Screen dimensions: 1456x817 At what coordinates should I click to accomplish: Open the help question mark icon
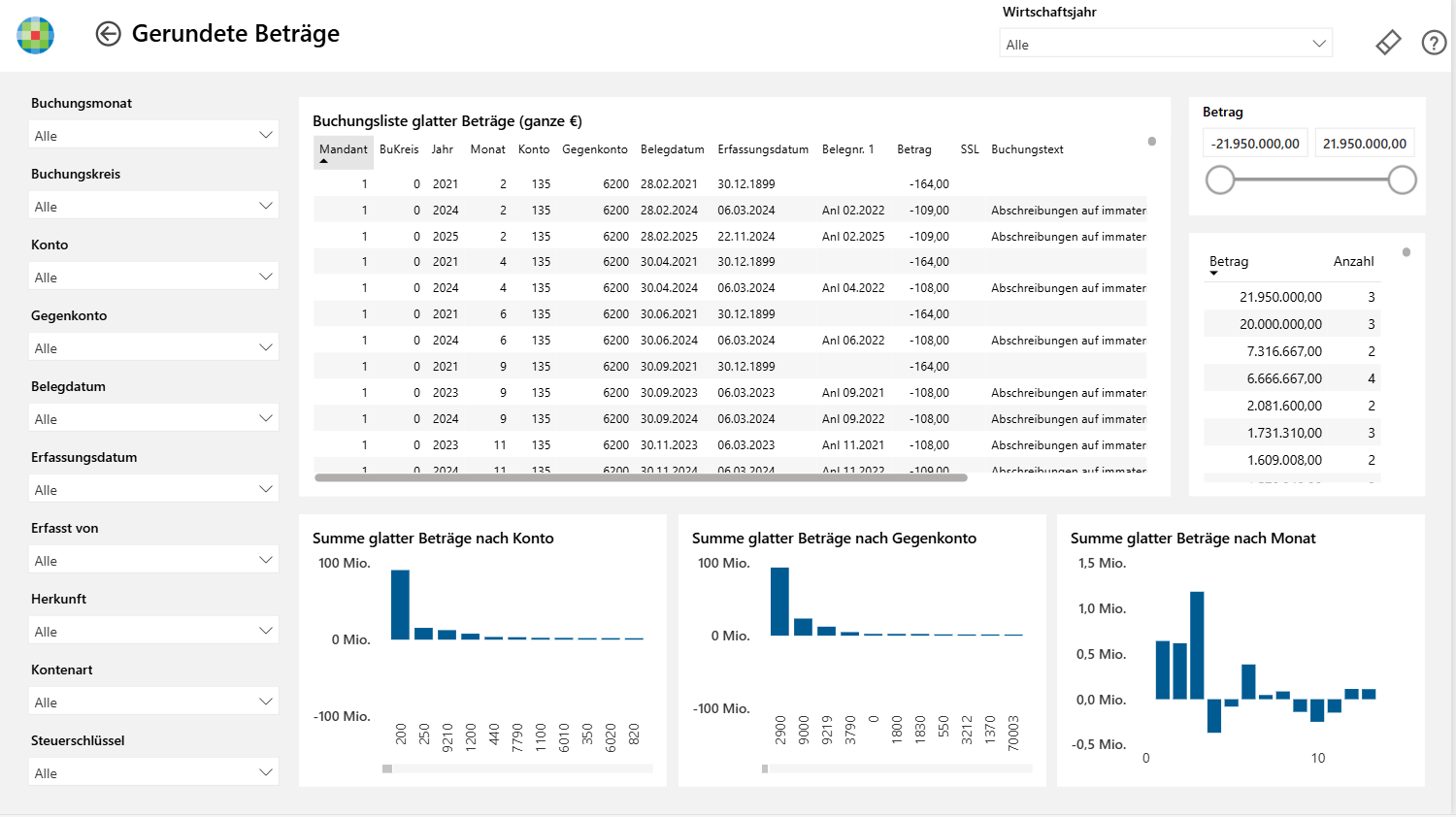click(1434, 43)
